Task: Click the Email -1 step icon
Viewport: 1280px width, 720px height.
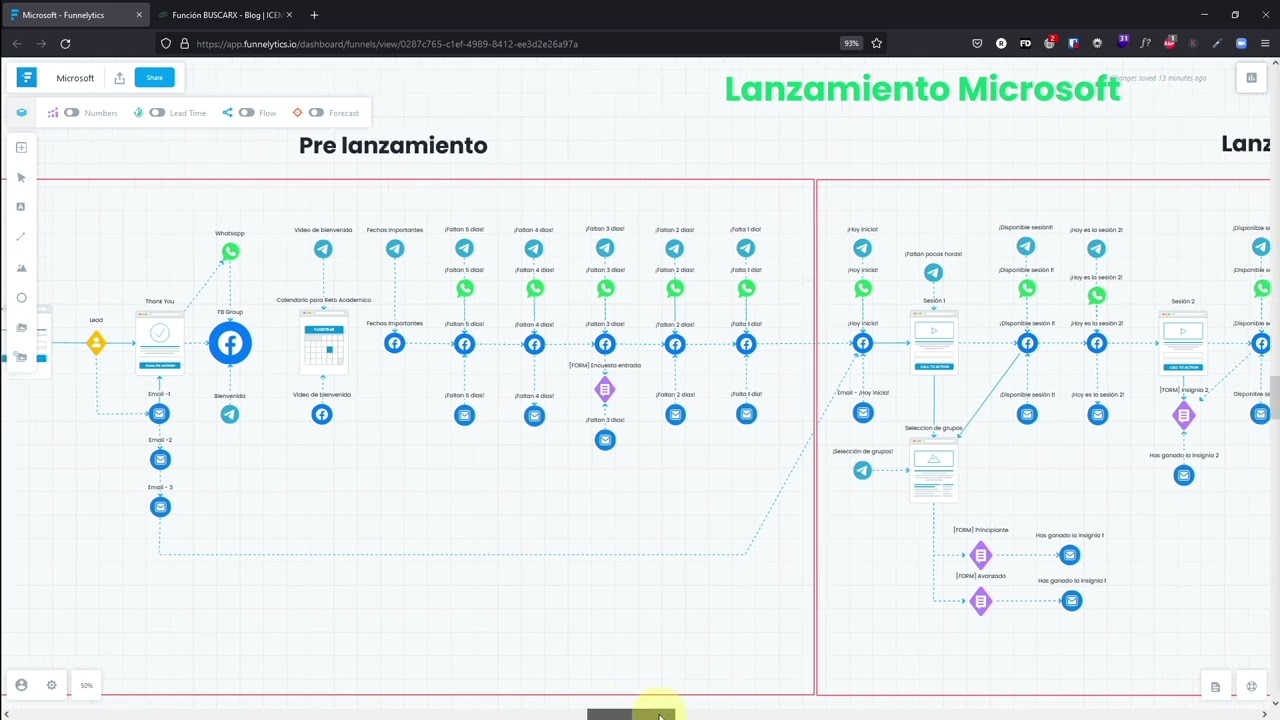Action: 160,414
